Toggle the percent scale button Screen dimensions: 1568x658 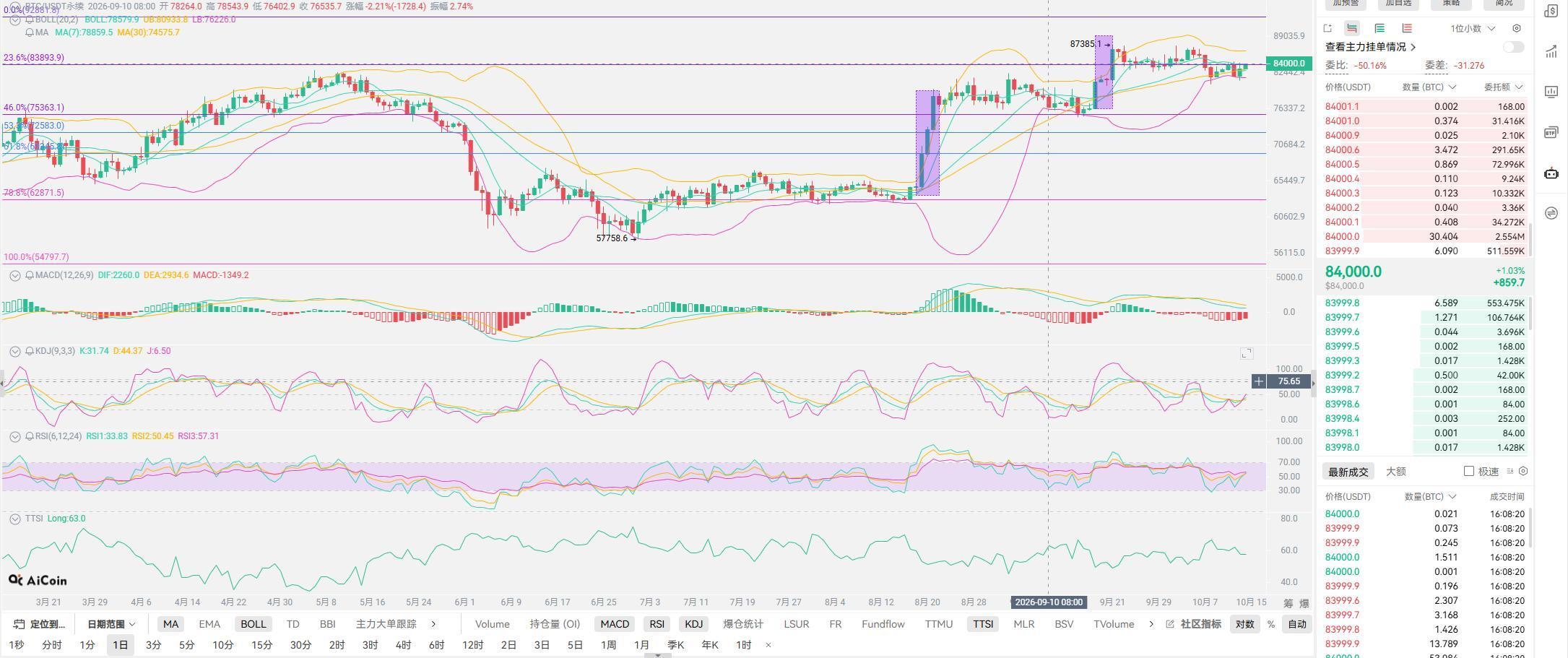click(1270, 624)
